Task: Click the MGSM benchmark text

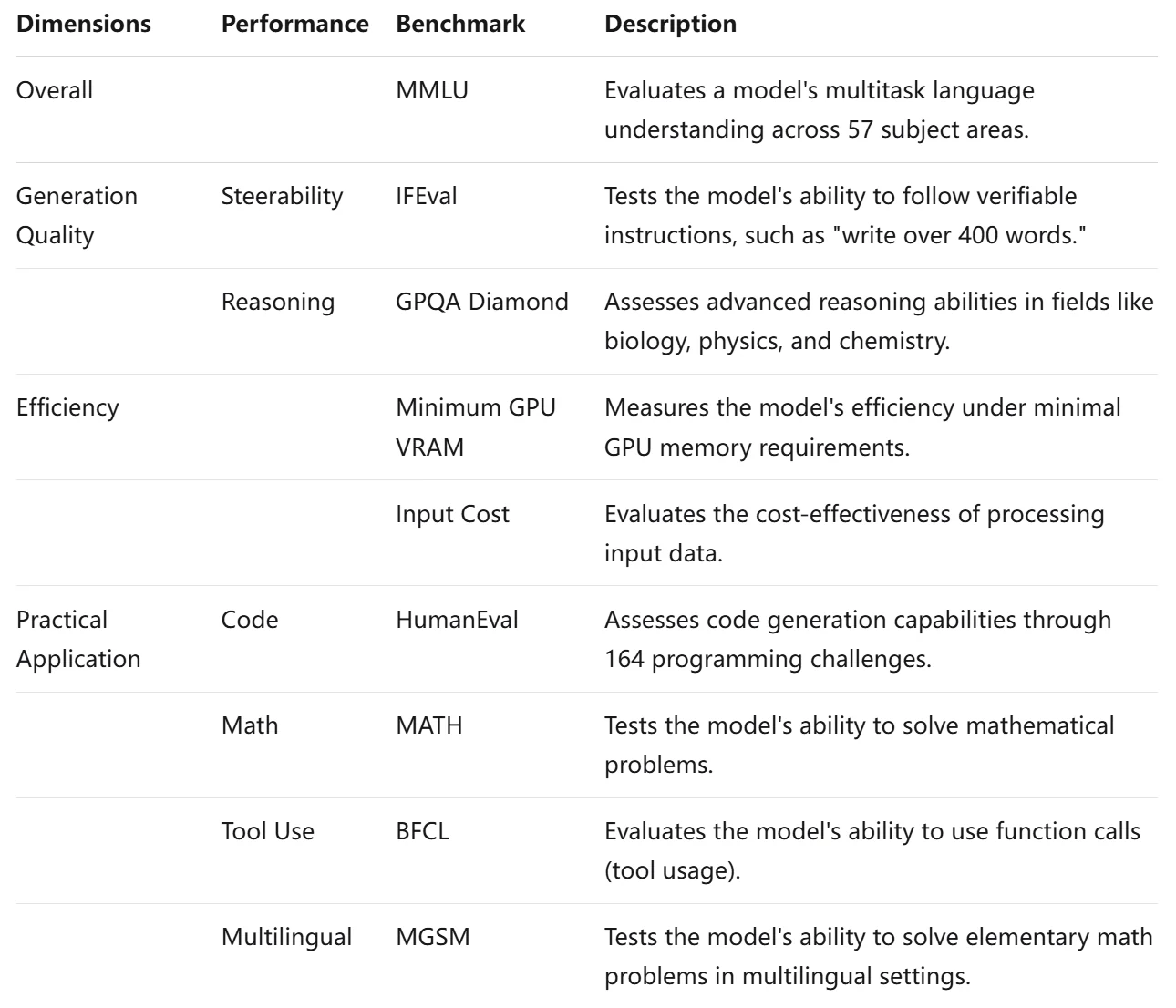Action: pos(433,937)
